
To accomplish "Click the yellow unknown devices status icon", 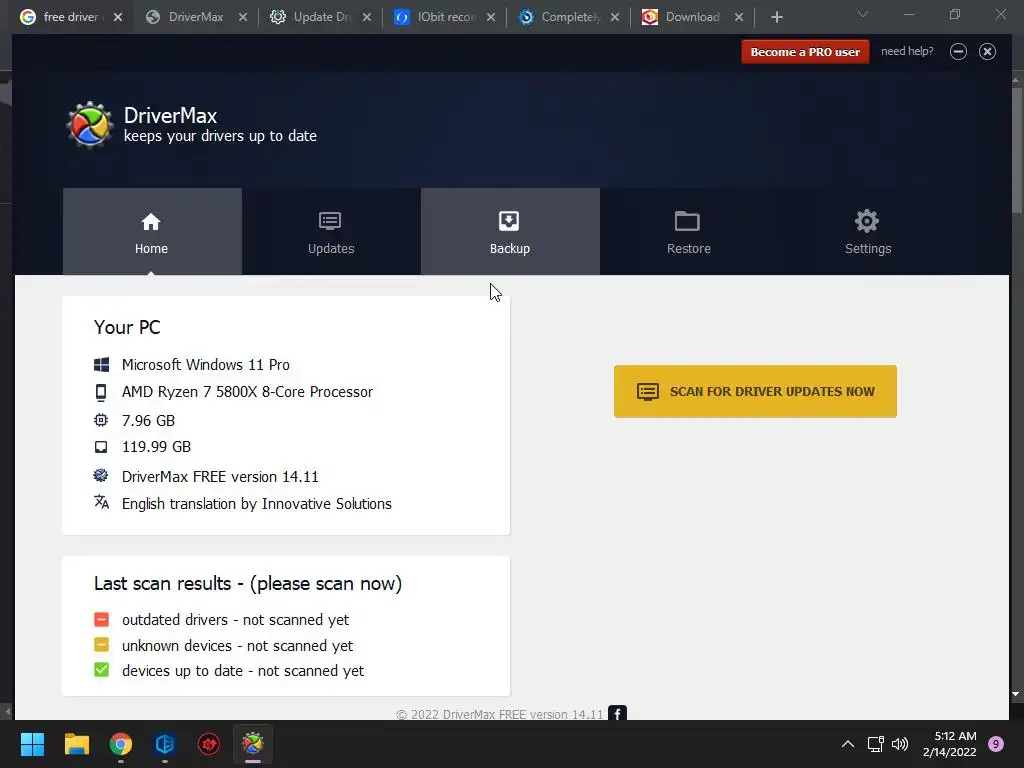I will [101, 645].
